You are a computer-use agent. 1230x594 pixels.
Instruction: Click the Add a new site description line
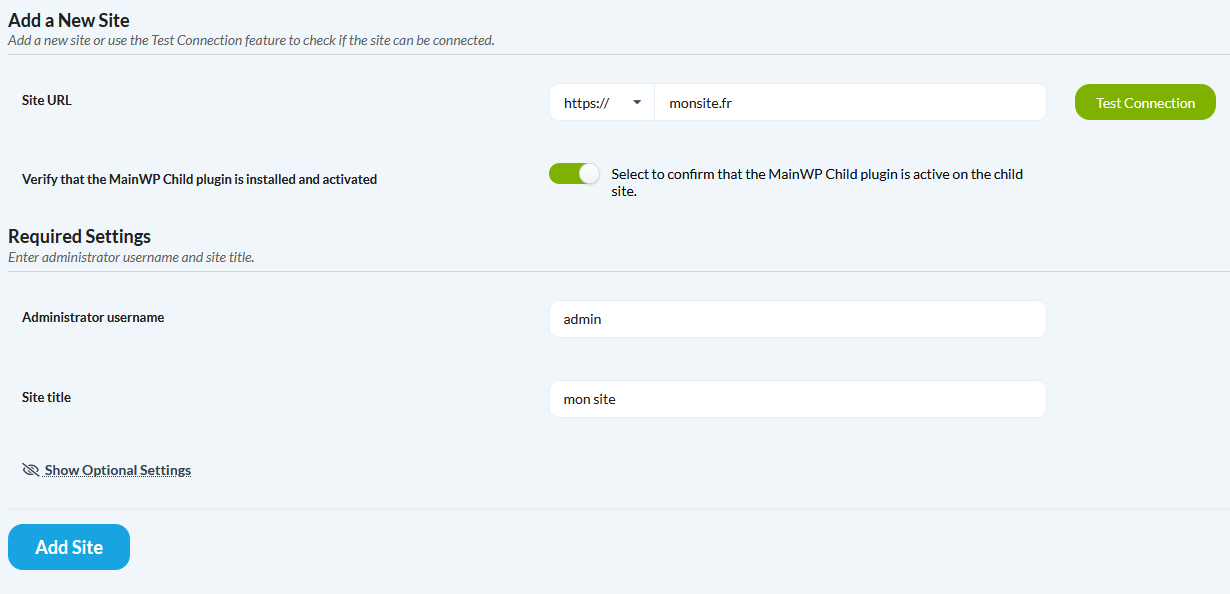251,41
